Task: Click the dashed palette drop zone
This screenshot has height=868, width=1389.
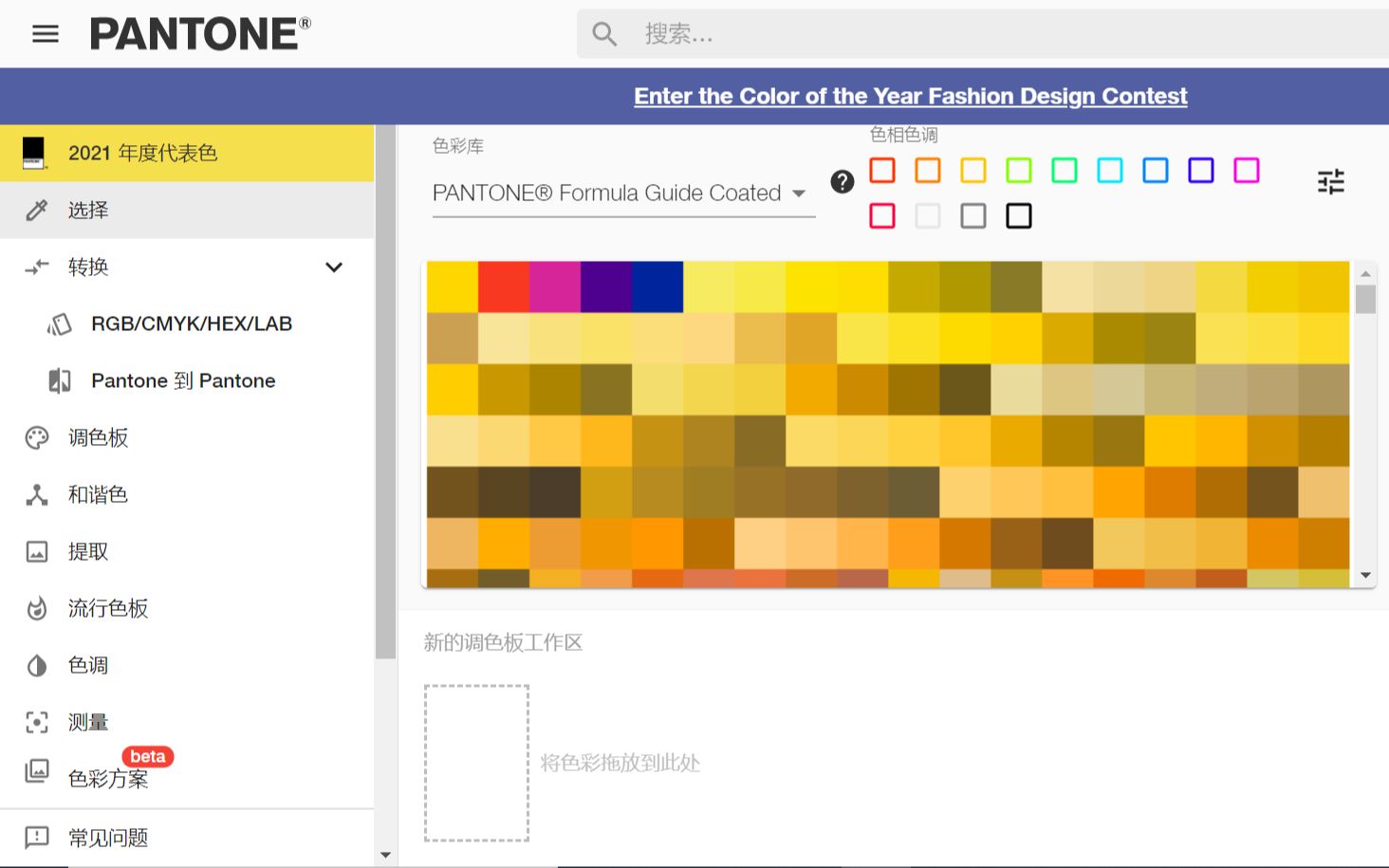Action: tap(476, 763)
